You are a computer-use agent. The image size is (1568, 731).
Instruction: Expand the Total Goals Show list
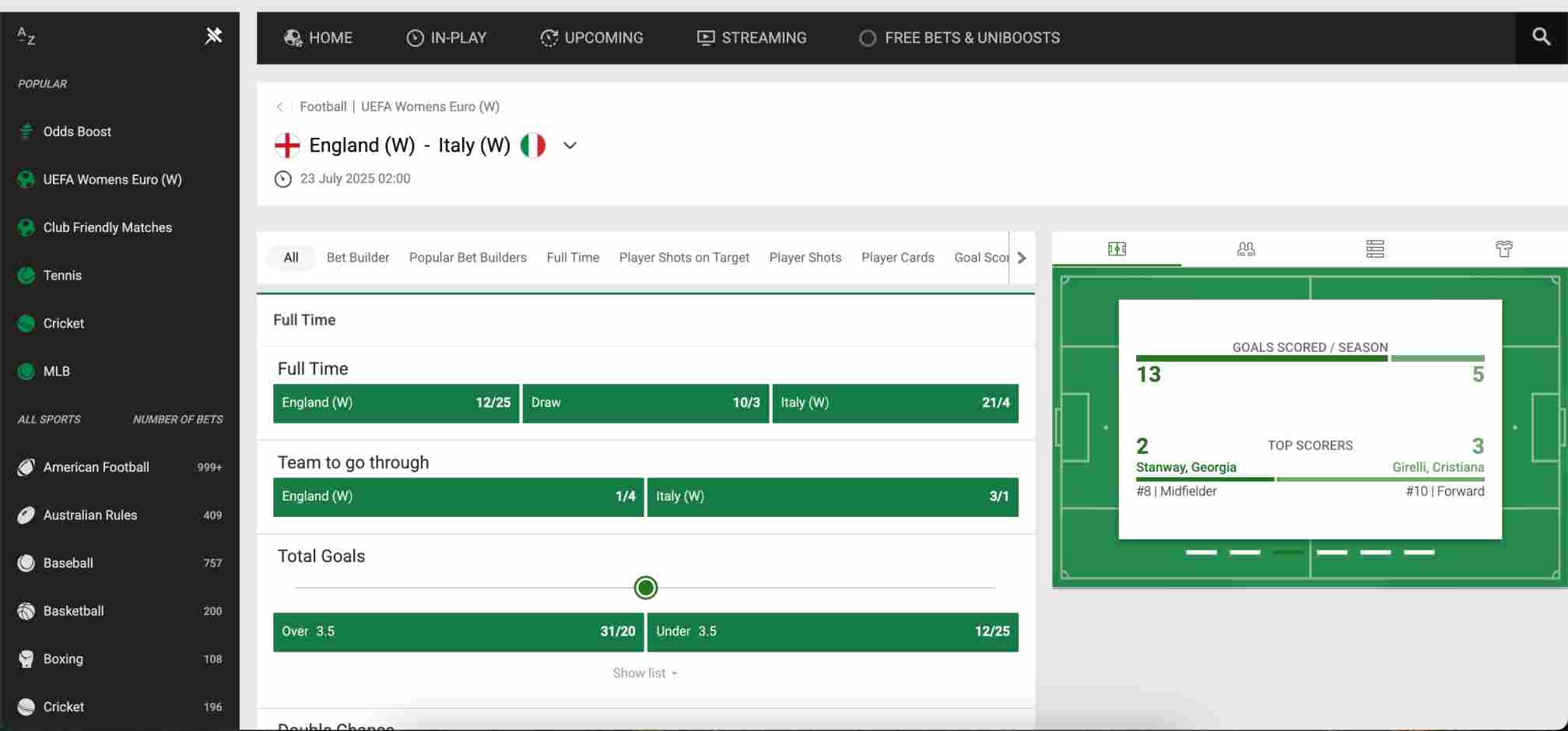645,673
